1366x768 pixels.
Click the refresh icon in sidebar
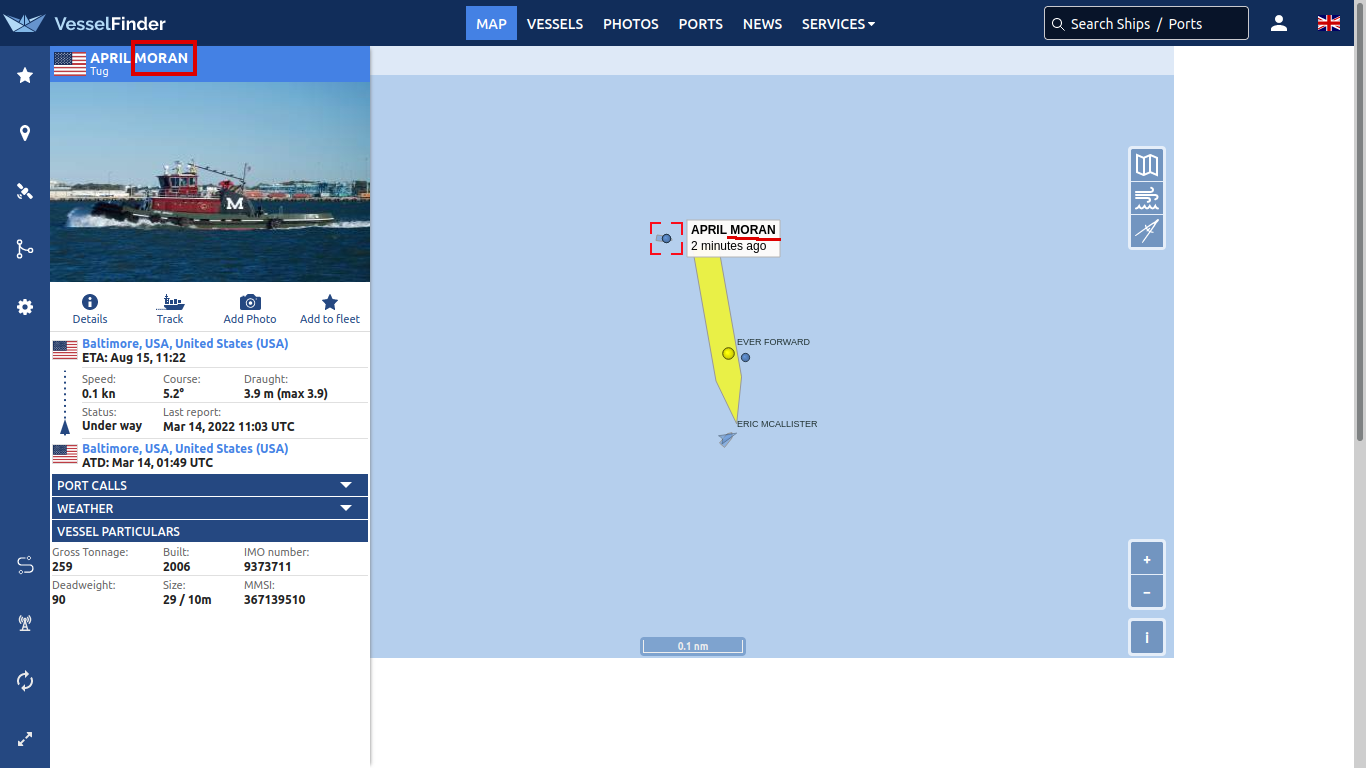(x=25, y=681)
